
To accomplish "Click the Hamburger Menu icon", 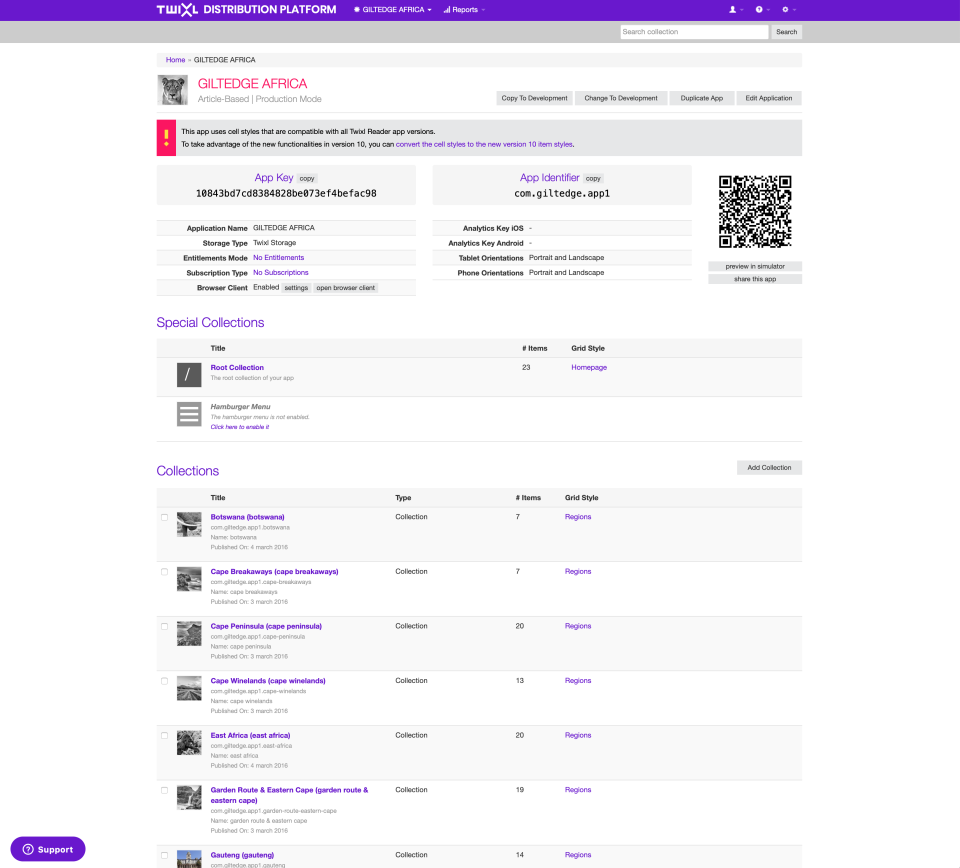I will (x=189, y=414).
